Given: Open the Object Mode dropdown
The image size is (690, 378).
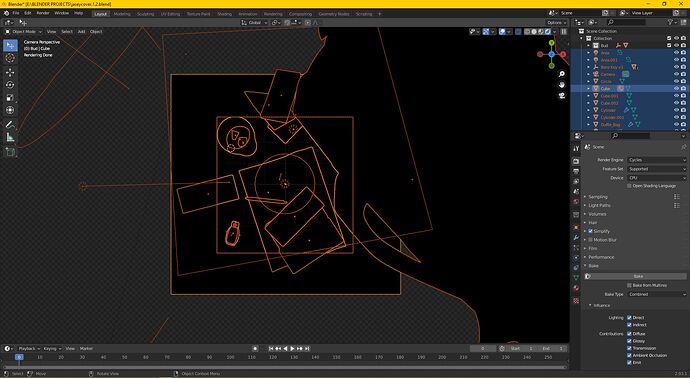Looking at the screenshot, I should pyautogui.click(x=23, y=32).
